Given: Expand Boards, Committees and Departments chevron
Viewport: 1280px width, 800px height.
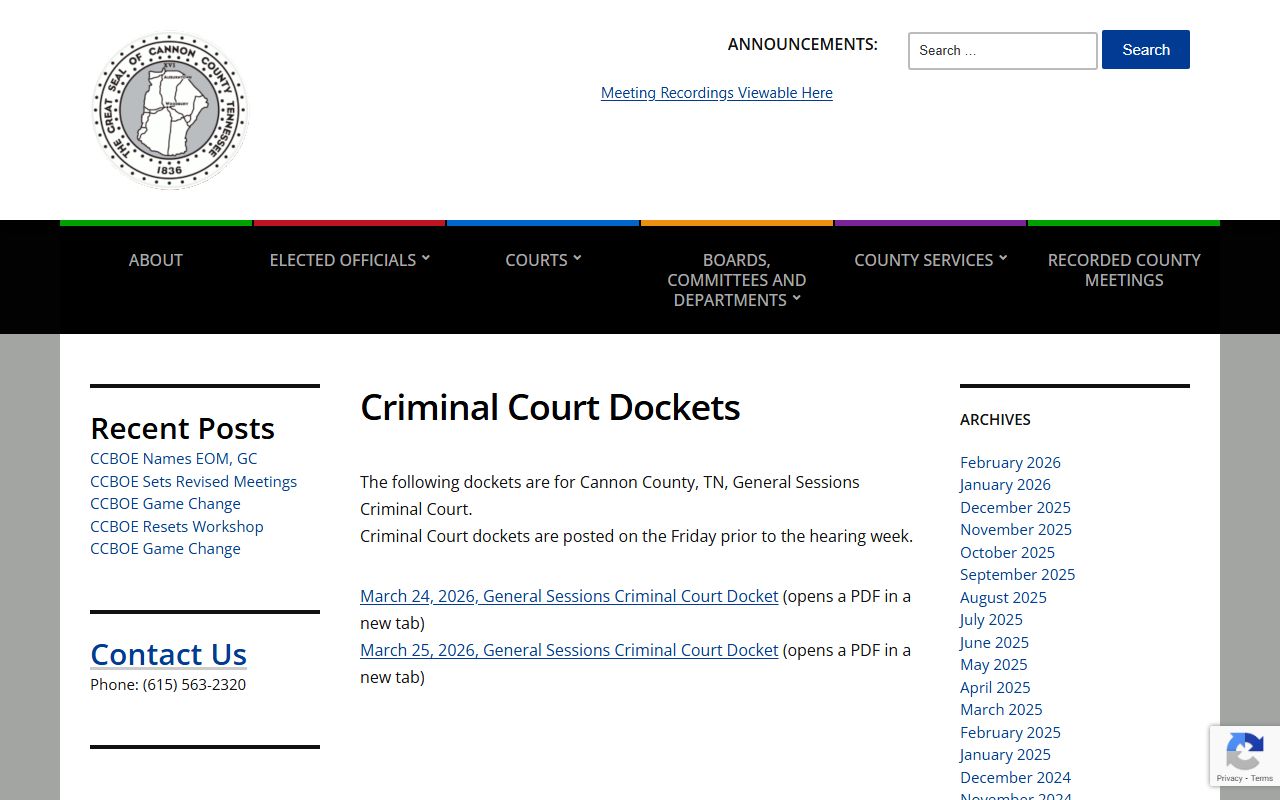Looking at the screenshot, I should point(796,298).
